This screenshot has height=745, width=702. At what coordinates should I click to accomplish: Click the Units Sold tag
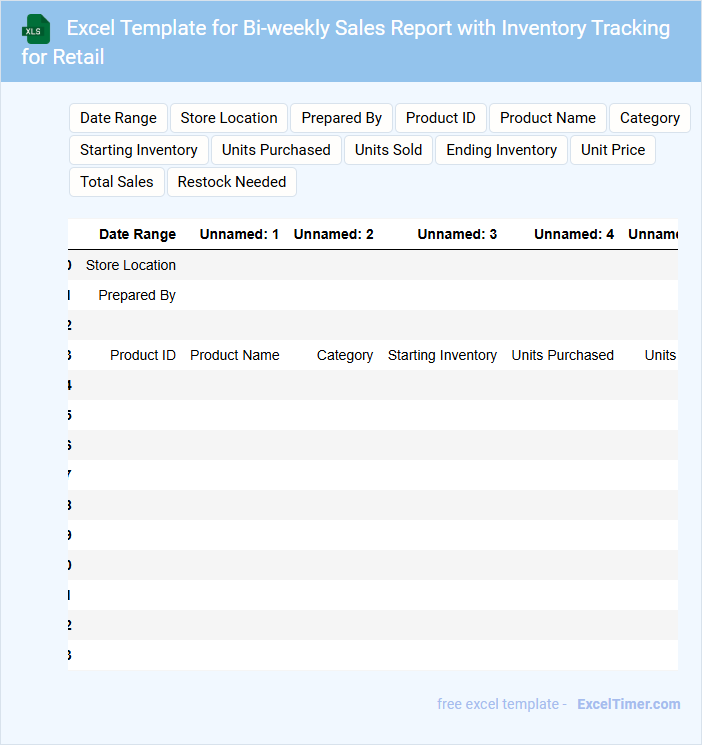pyautogui.click(x=388, y=150)
